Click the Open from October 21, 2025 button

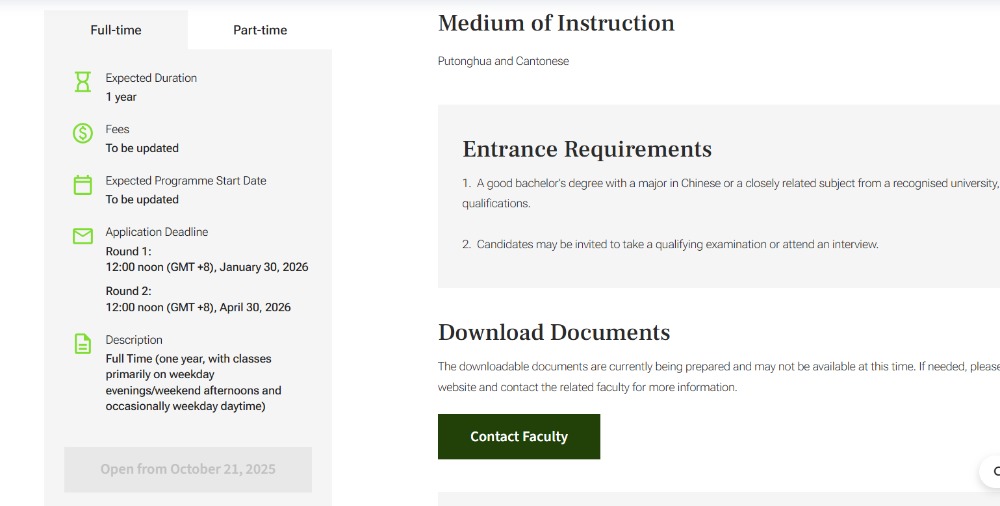[188, 469]
